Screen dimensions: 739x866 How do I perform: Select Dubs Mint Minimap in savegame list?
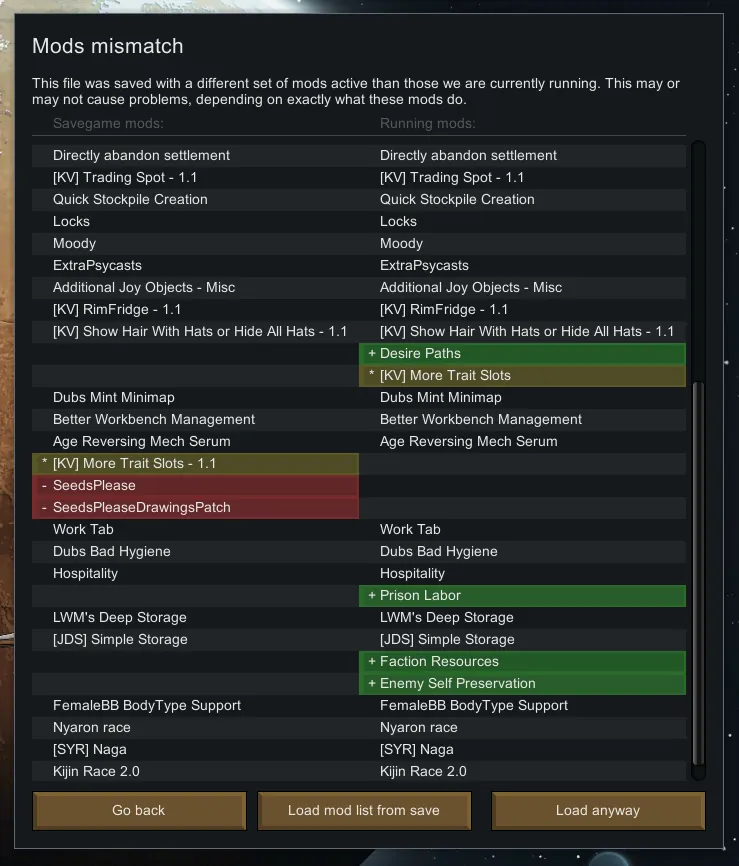tap(113, 397)
